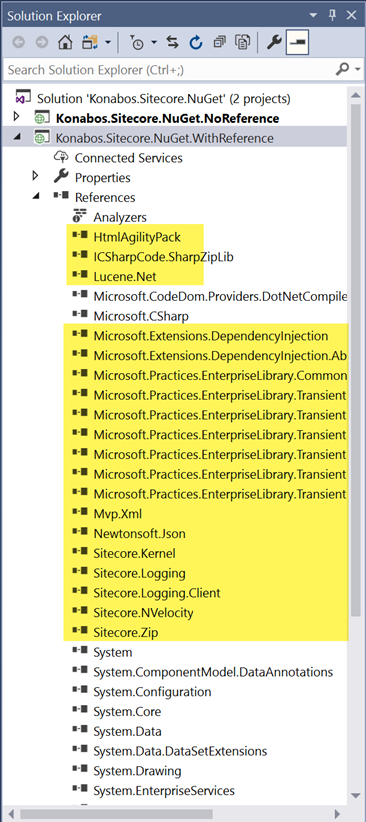Viewport: 366px width, 822px height.
Task: Click the search magnifier icon
Action: click(343, 69)
